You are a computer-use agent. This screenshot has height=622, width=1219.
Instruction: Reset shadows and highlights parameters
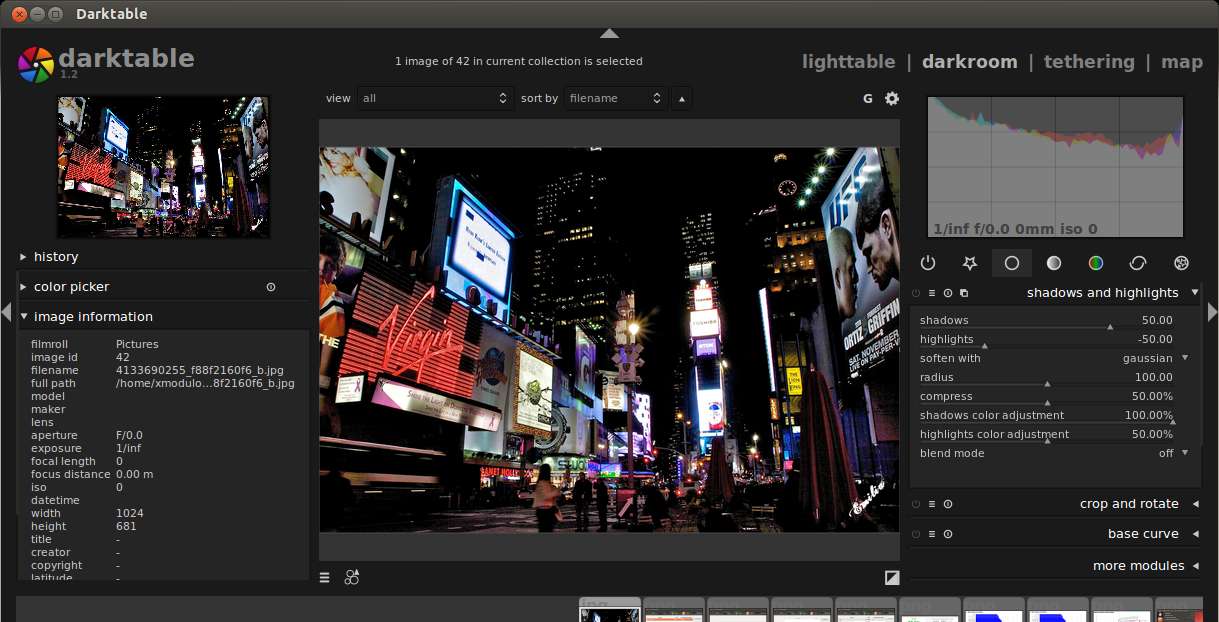pyautogui.click(x=947, y=293)
